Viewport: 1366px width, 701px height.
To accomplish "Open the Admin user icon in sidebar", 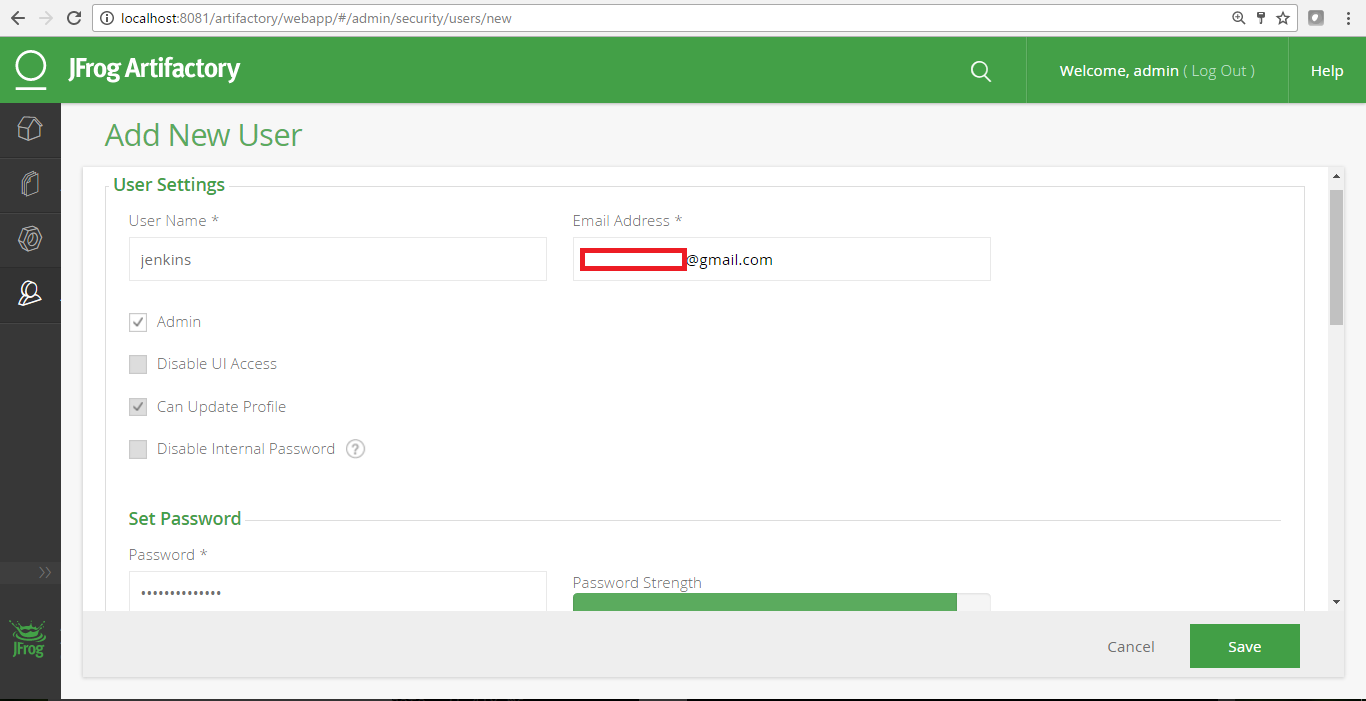I will (30, 293).
